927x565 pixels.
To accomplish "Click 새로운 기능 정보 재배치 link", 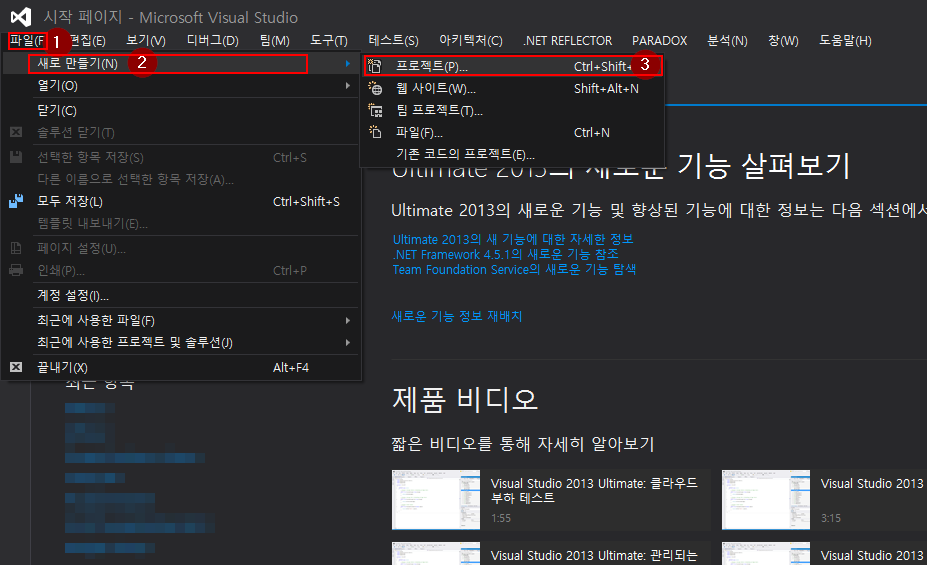I will (x=457, y=316).
